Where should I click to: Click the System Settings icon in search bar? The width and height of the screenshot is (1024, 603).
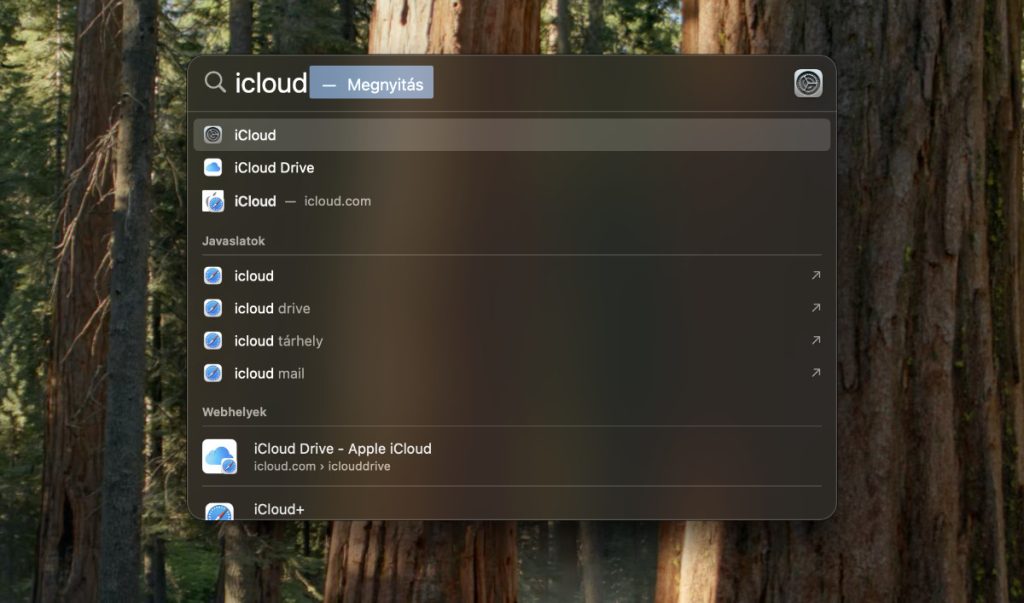(x=808, y=83)
